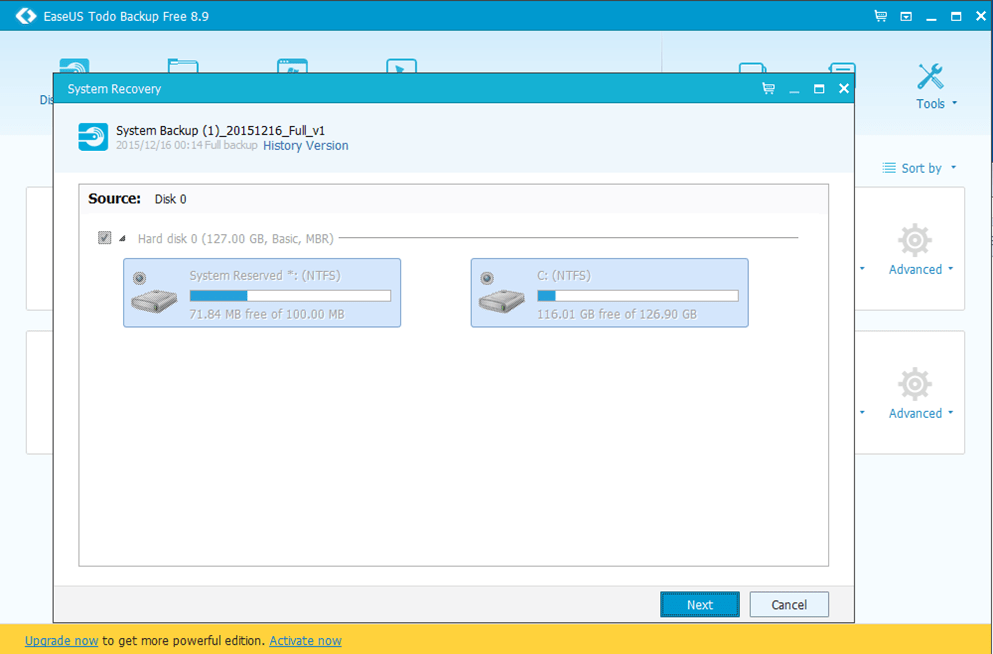Click the system backup disc icon in dialog header

coord(93,137)
